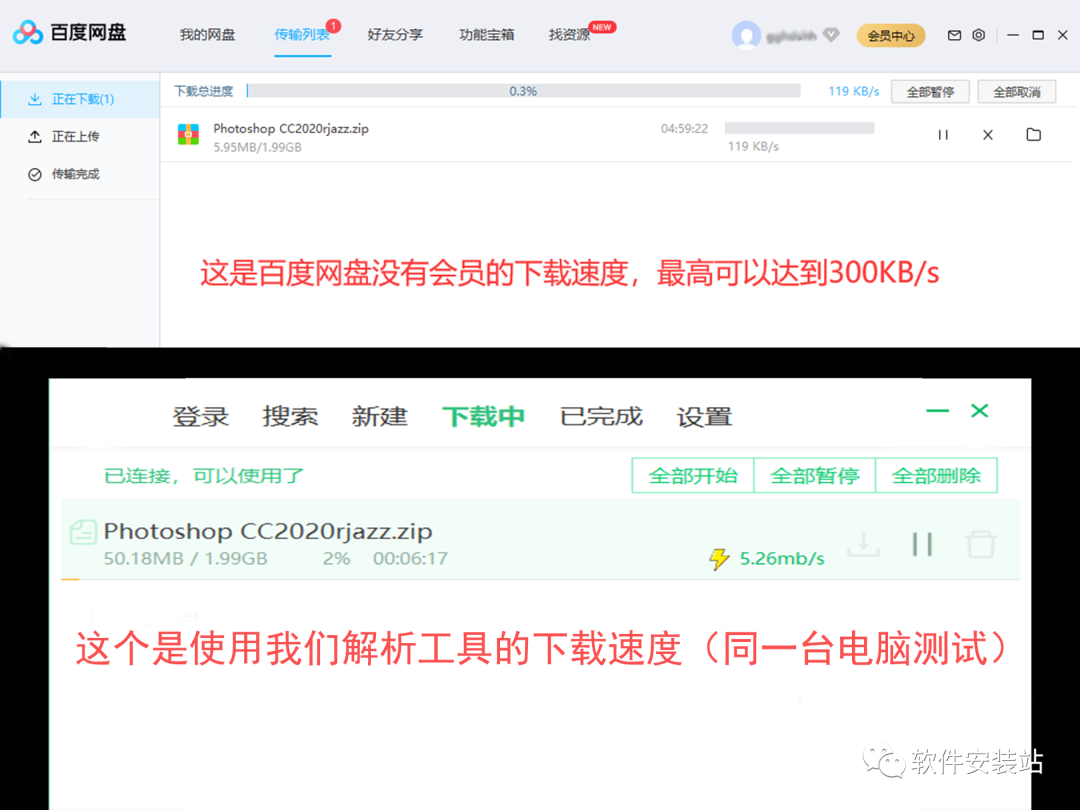The width and height of the screenshot is (1080, 810).
Task: Click 全部删除 button
Action: (936, 475)
